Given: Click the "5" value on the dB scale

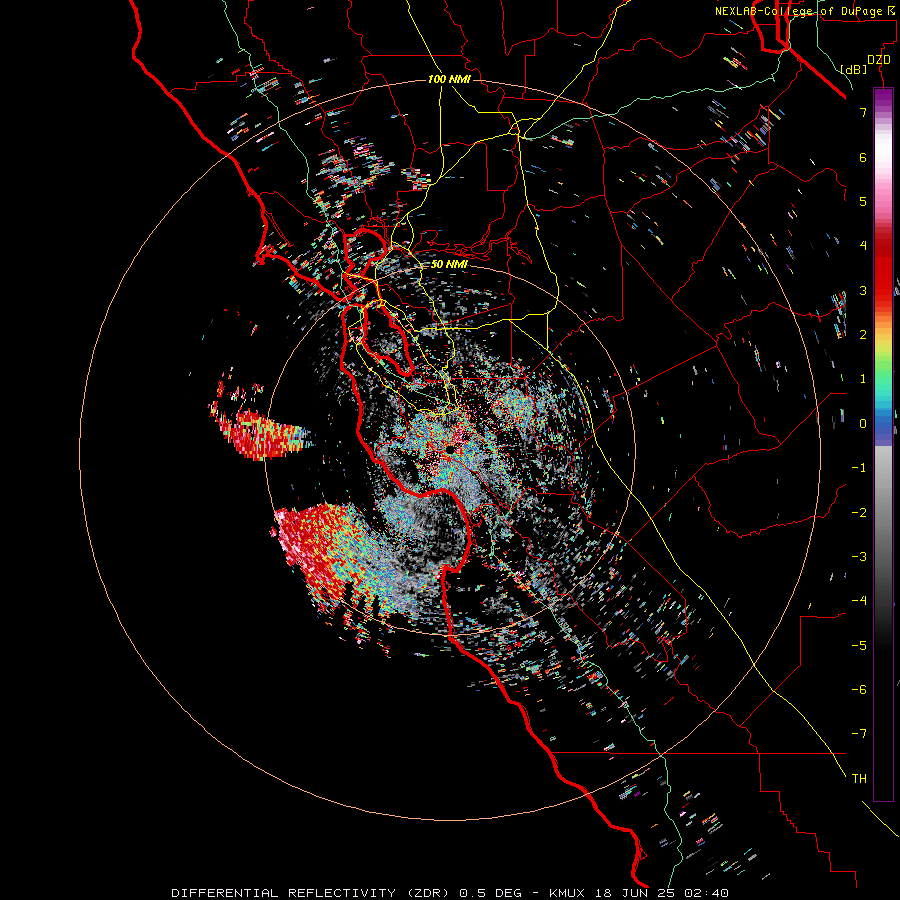Looking at the screenshot, I should 863,201.
